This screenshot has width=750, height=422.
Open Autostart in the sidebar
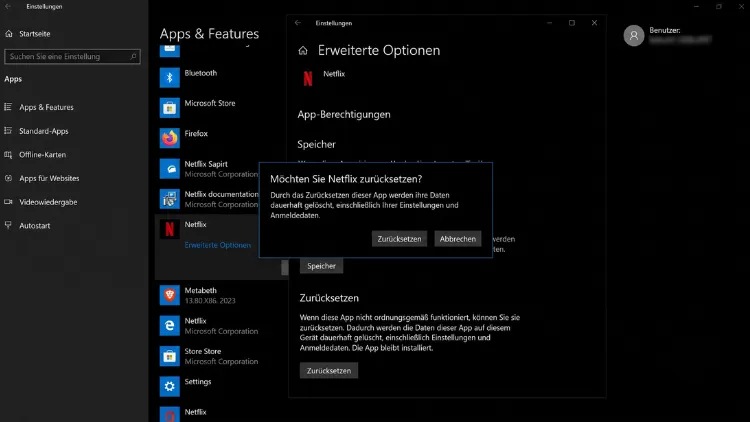point(34,226)
